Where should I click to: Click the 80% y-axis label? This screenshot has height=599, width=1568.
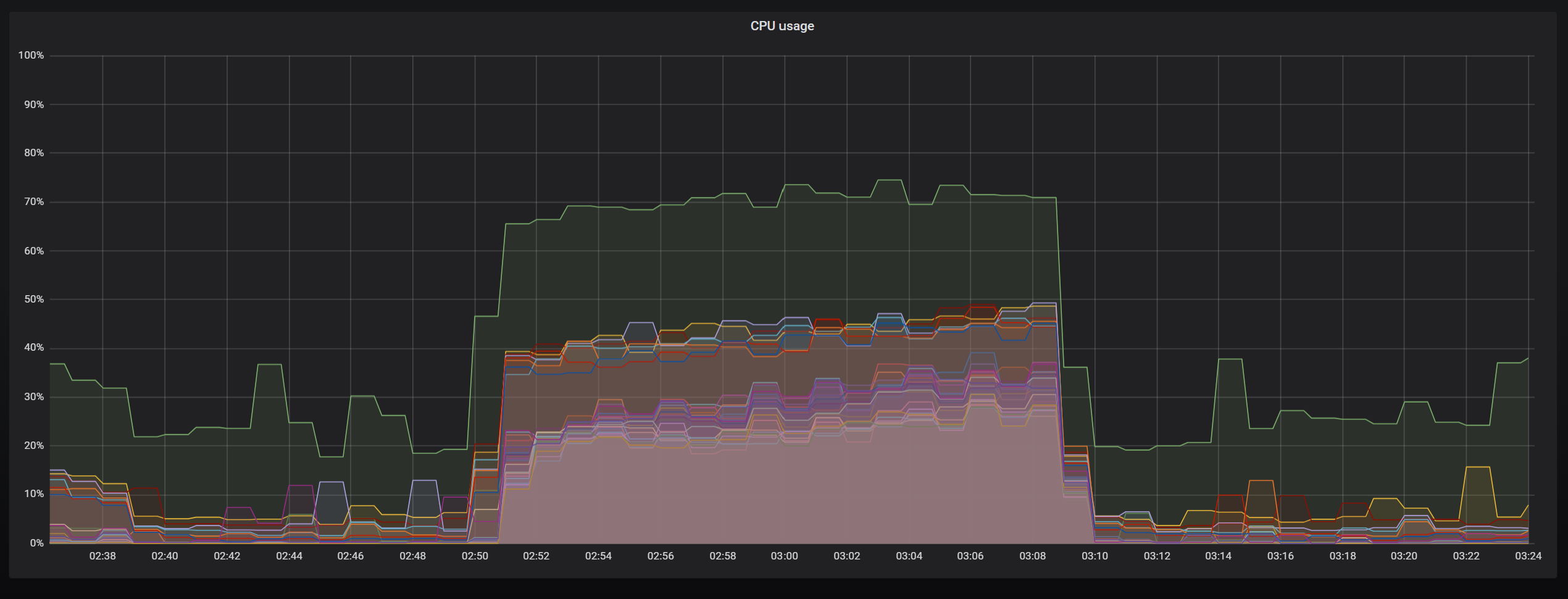34,153
